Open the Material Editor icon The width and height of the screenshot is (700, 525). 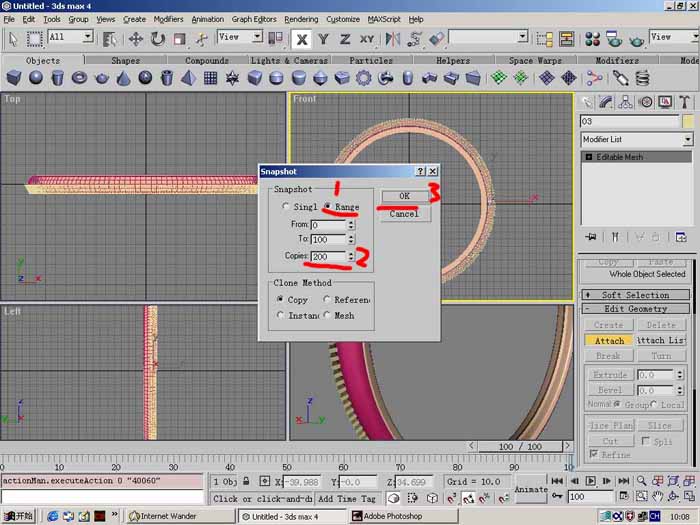pyautogui.click(x=593, y=39)
